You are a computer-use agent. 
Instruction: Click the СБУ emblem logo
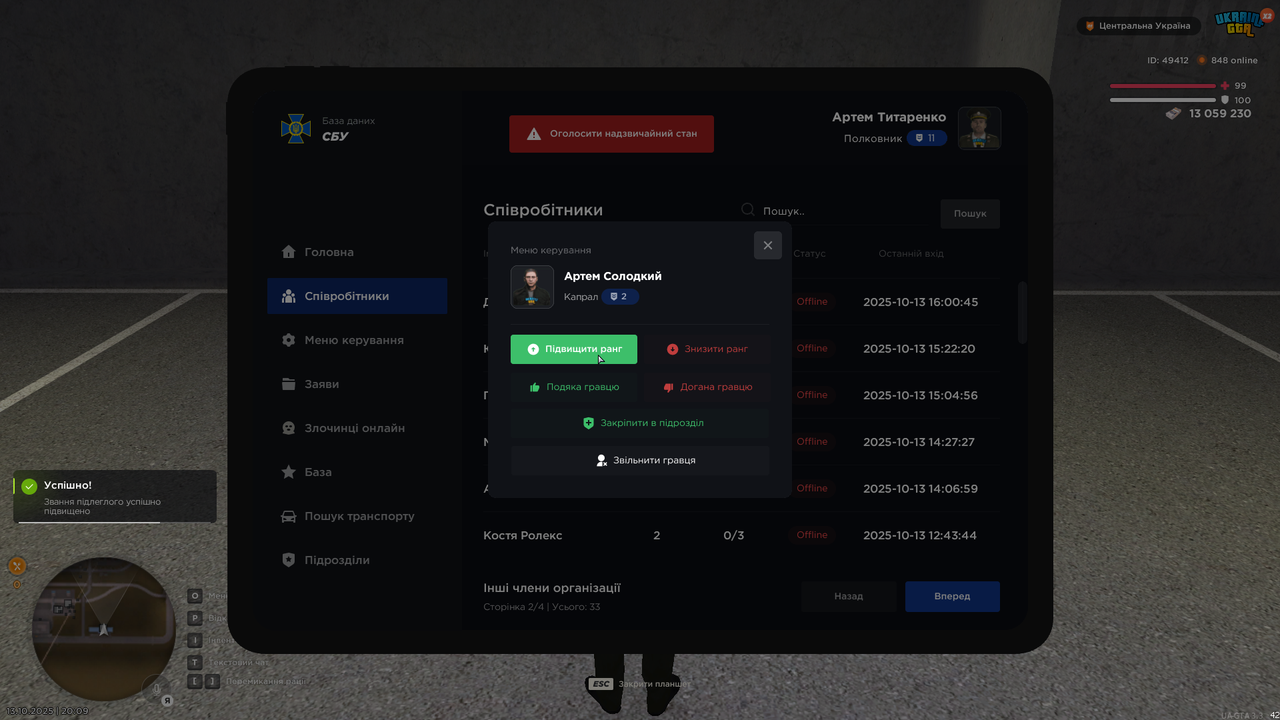coord(296,128)
